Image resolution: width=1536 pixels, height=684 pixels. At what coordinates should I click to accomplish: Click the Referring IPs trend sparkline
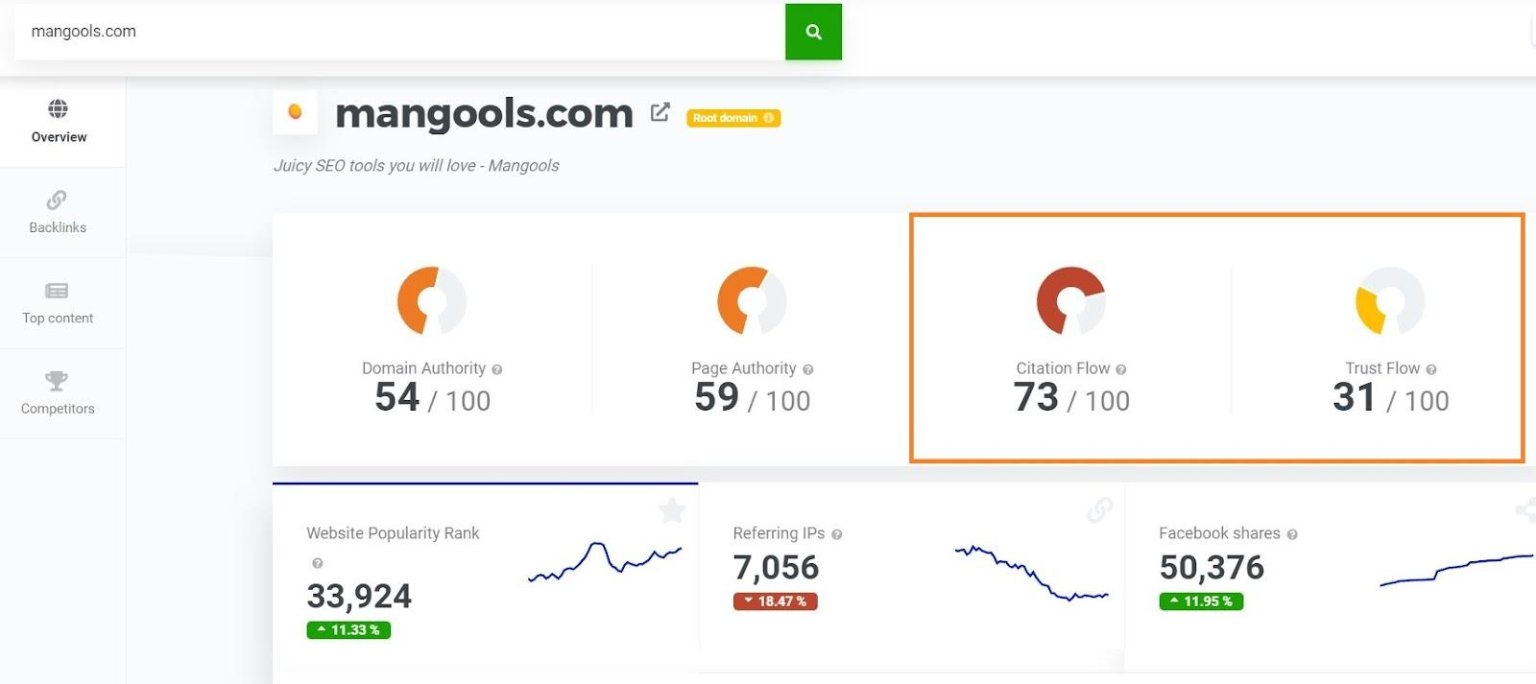(1030, 570)
